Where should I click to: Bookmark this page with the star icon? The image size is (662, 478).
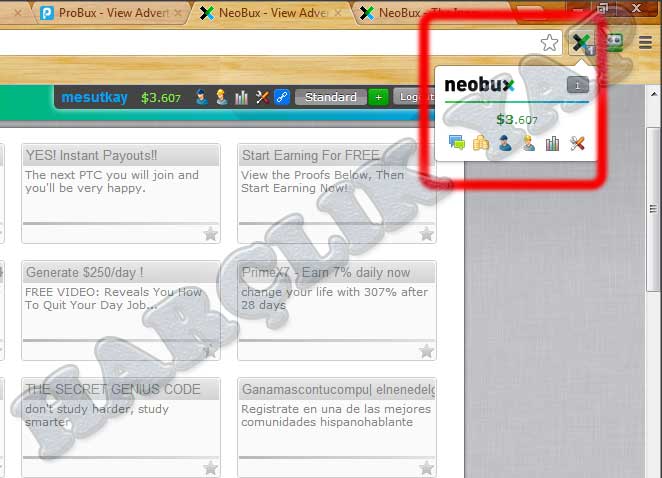pyautogui.click(x=549, y=43)
